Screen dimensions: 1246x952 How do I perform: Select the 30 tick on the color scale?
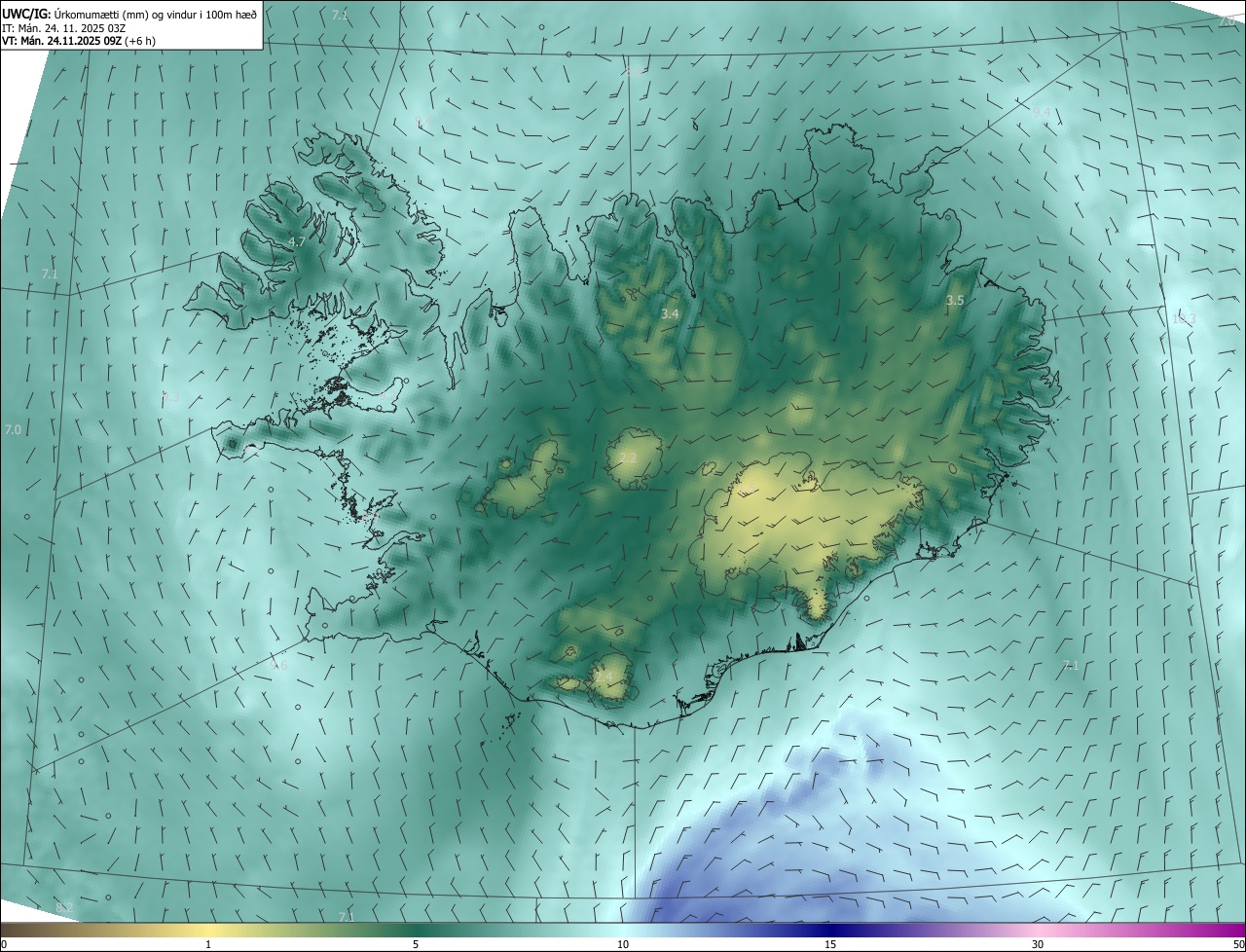click(x=1038, y=944)
